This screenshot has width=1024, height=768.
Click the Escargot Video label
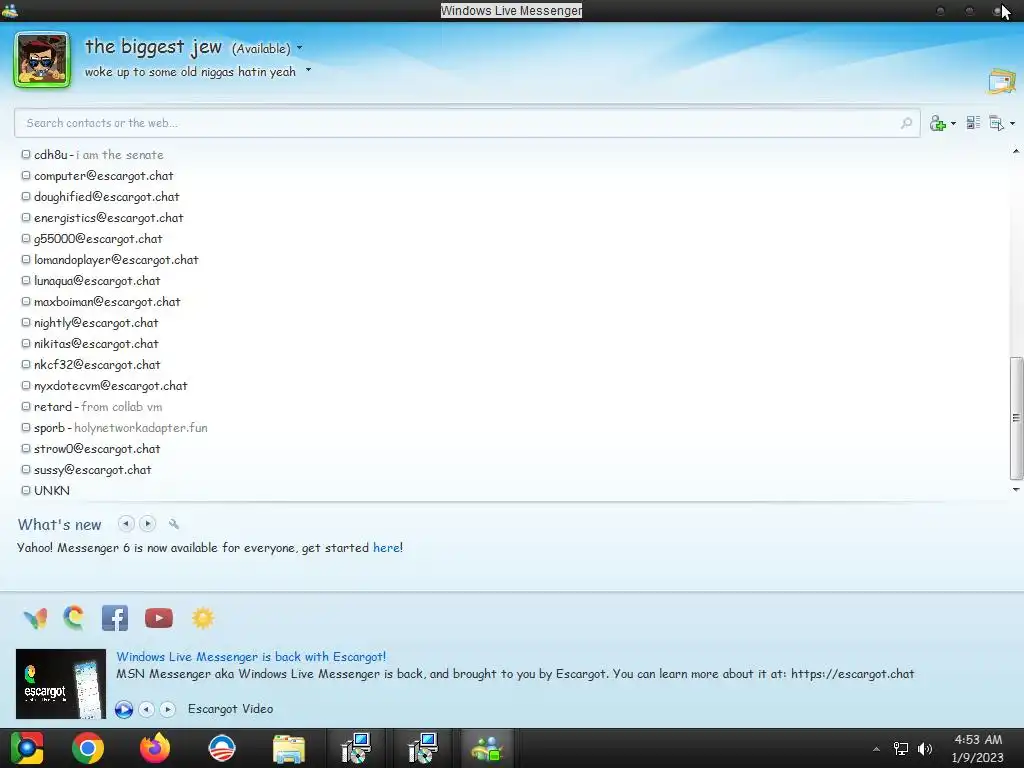[231, 709]
